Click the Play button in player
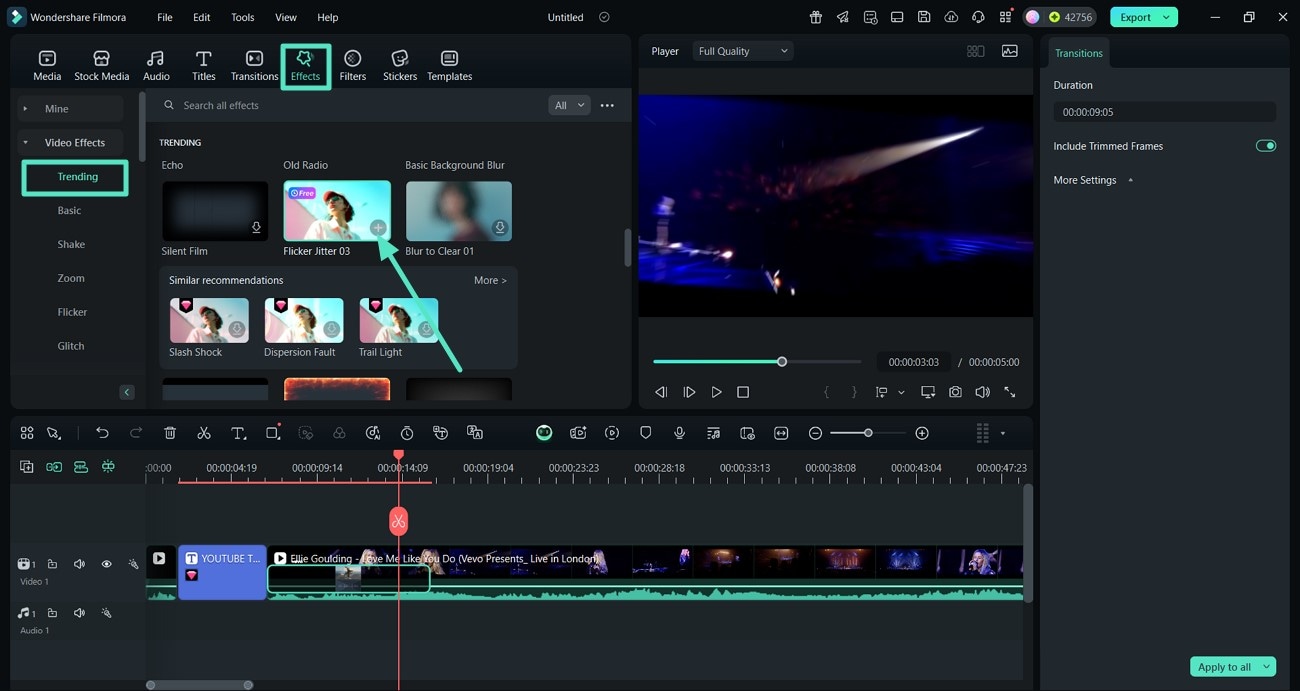The height and width of the screenshot is (691, 1300). tap(716, 392)
